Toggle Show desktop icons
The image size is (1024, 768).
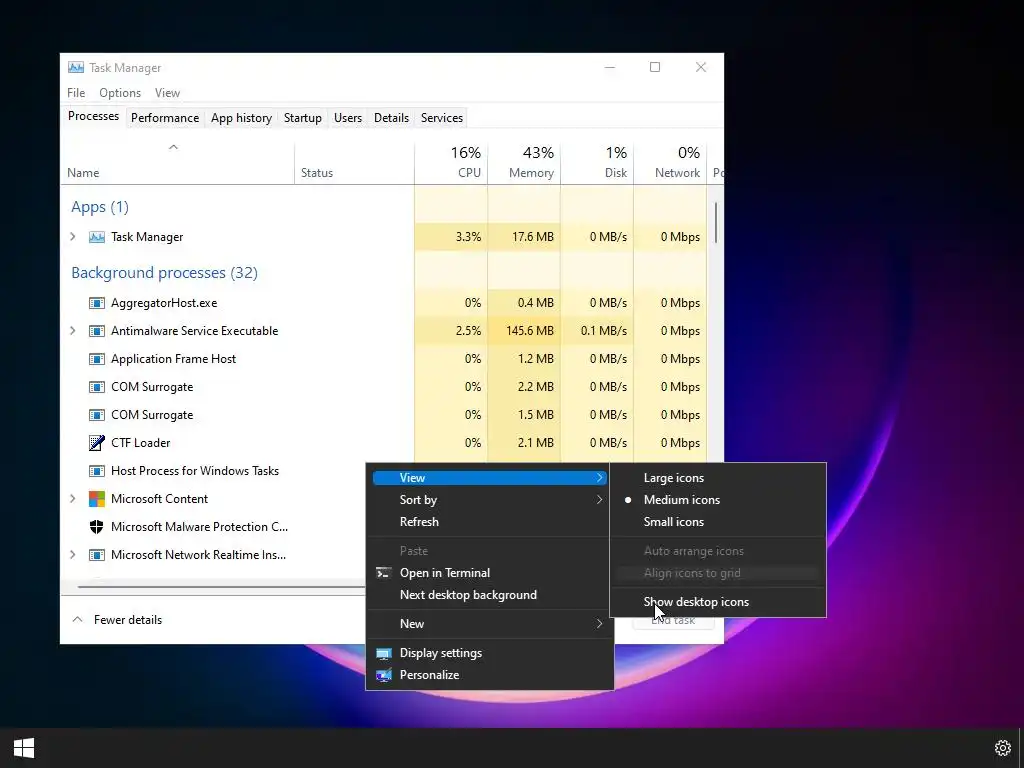[x=718, y=602]
